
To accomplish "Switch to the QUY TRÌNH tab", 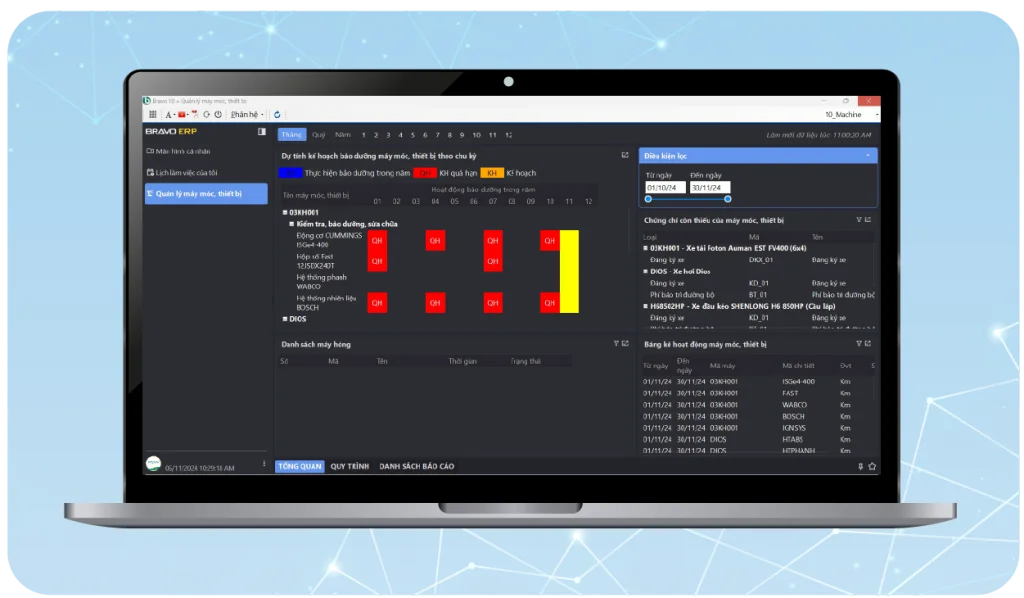I will tap(349, 466).
